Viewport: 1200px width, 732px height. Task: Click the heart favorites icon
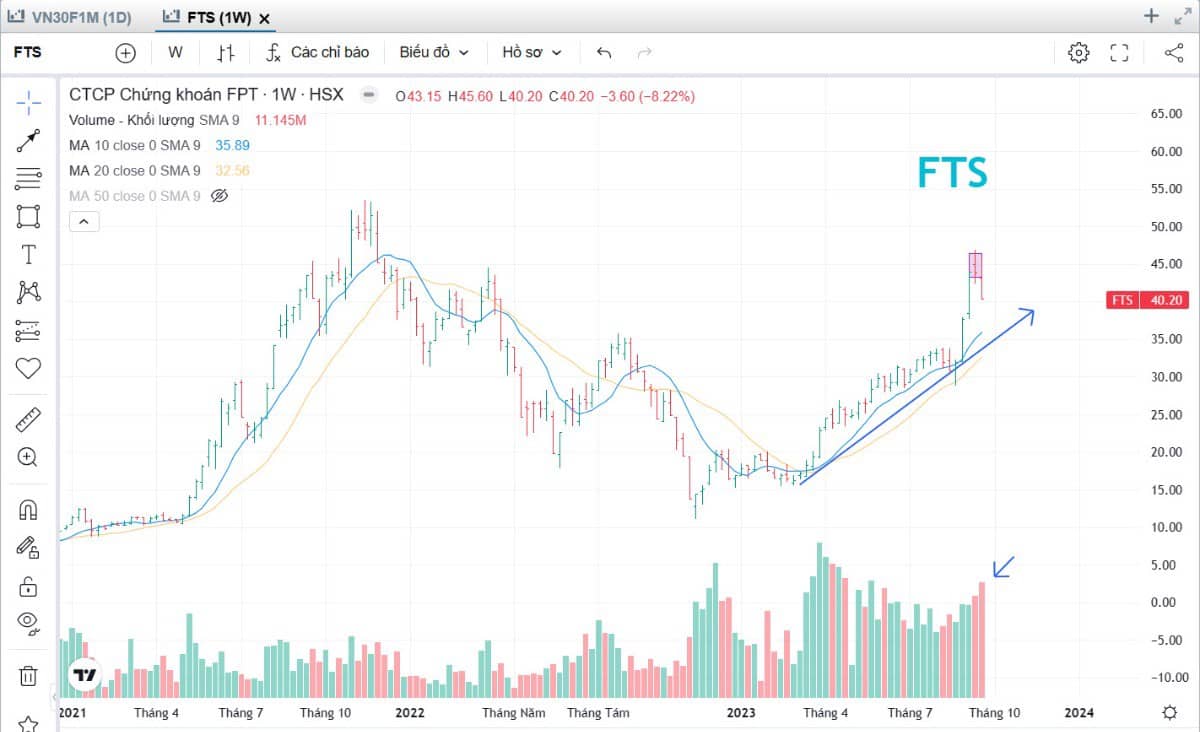coord(28,368)
